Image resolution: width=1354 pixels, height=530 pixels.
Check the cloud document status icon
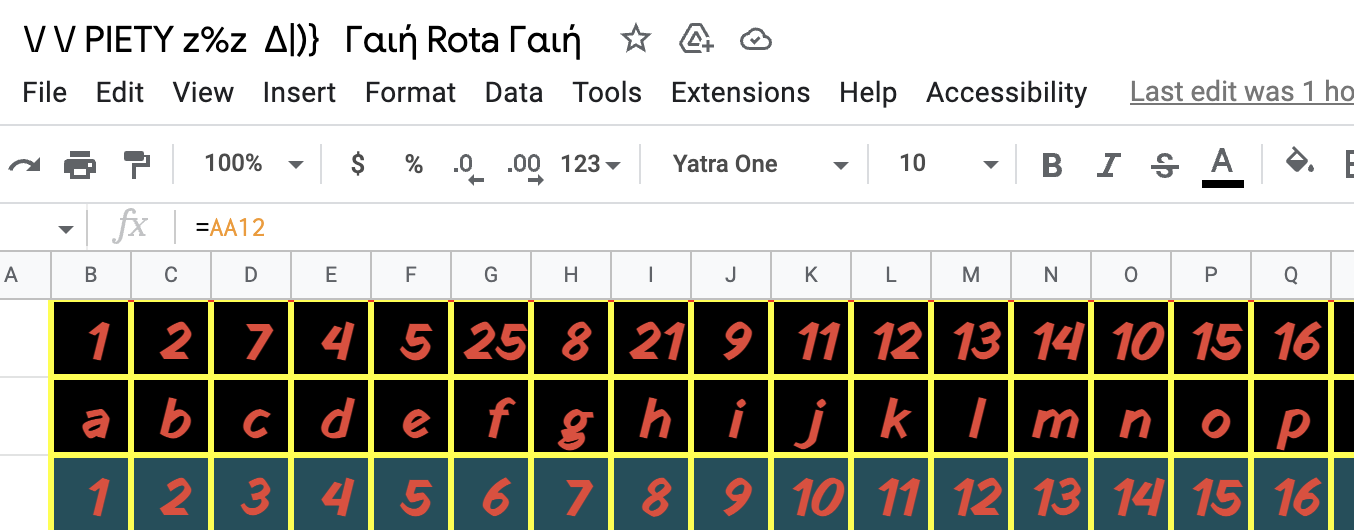click(756, 40)
